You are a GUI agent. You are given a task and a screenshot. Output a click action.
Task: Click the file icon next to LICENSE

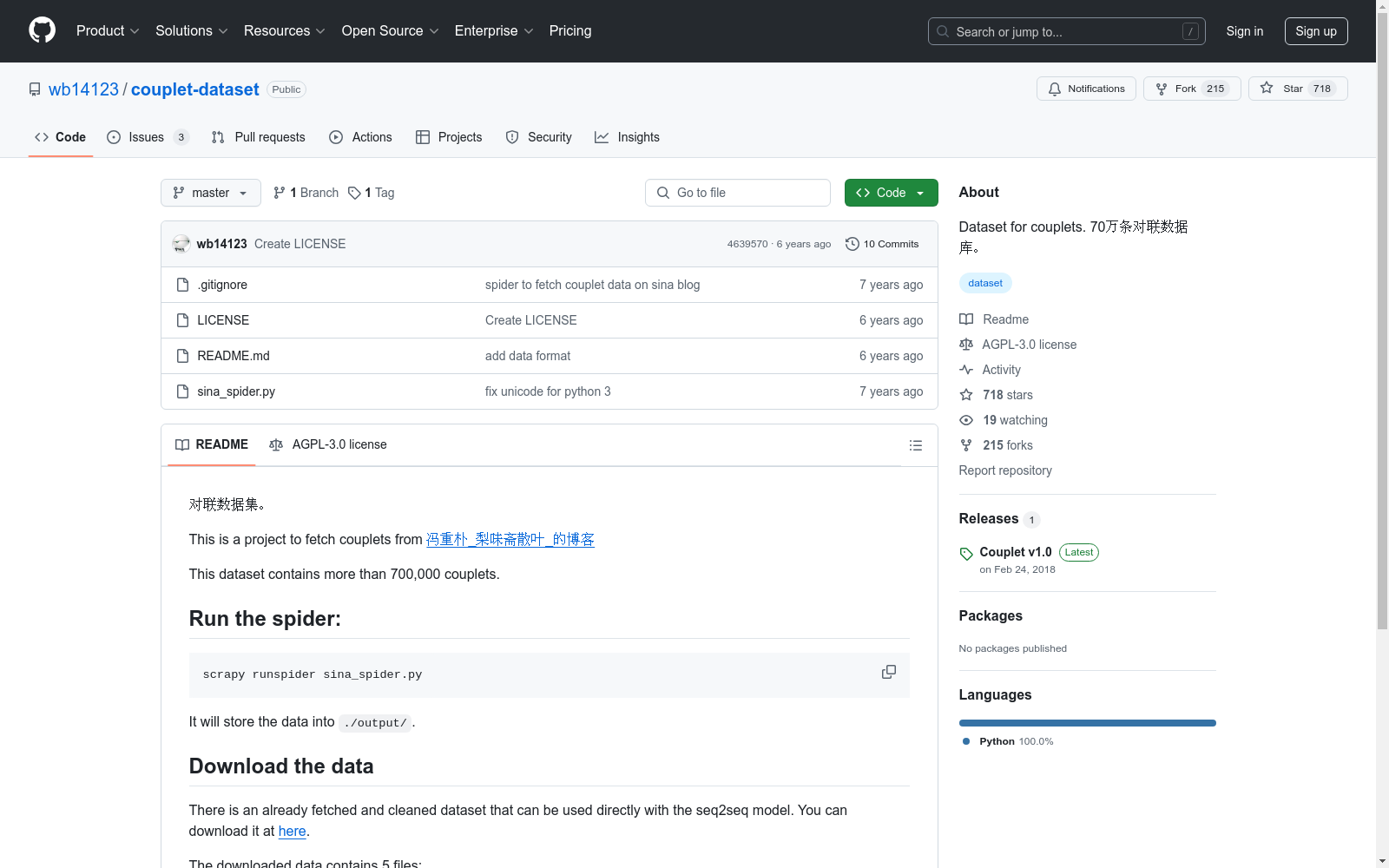click(182, 320)
